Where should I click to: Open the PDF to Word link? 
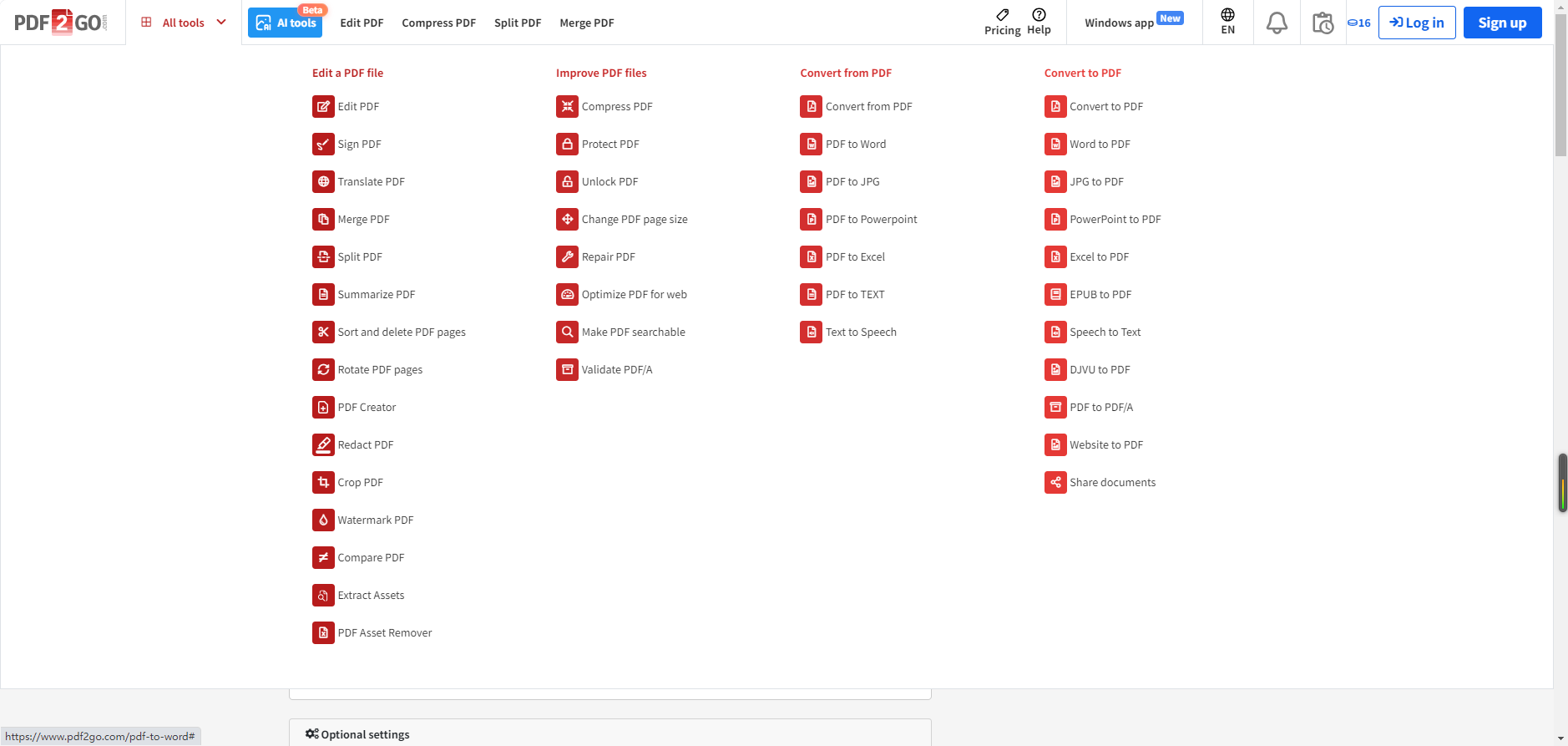pyautogui.click(x=855, y=145)
